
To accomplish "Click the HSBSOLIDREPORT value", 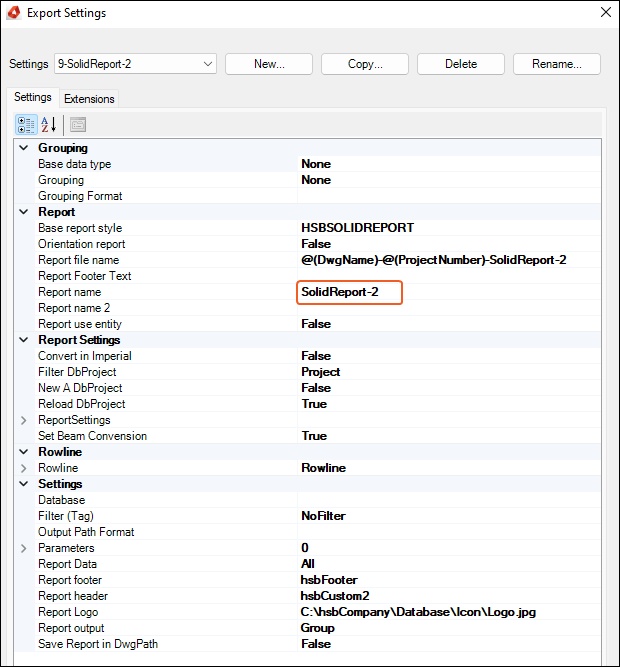I will pyautogui.click(x=357, y=228).
